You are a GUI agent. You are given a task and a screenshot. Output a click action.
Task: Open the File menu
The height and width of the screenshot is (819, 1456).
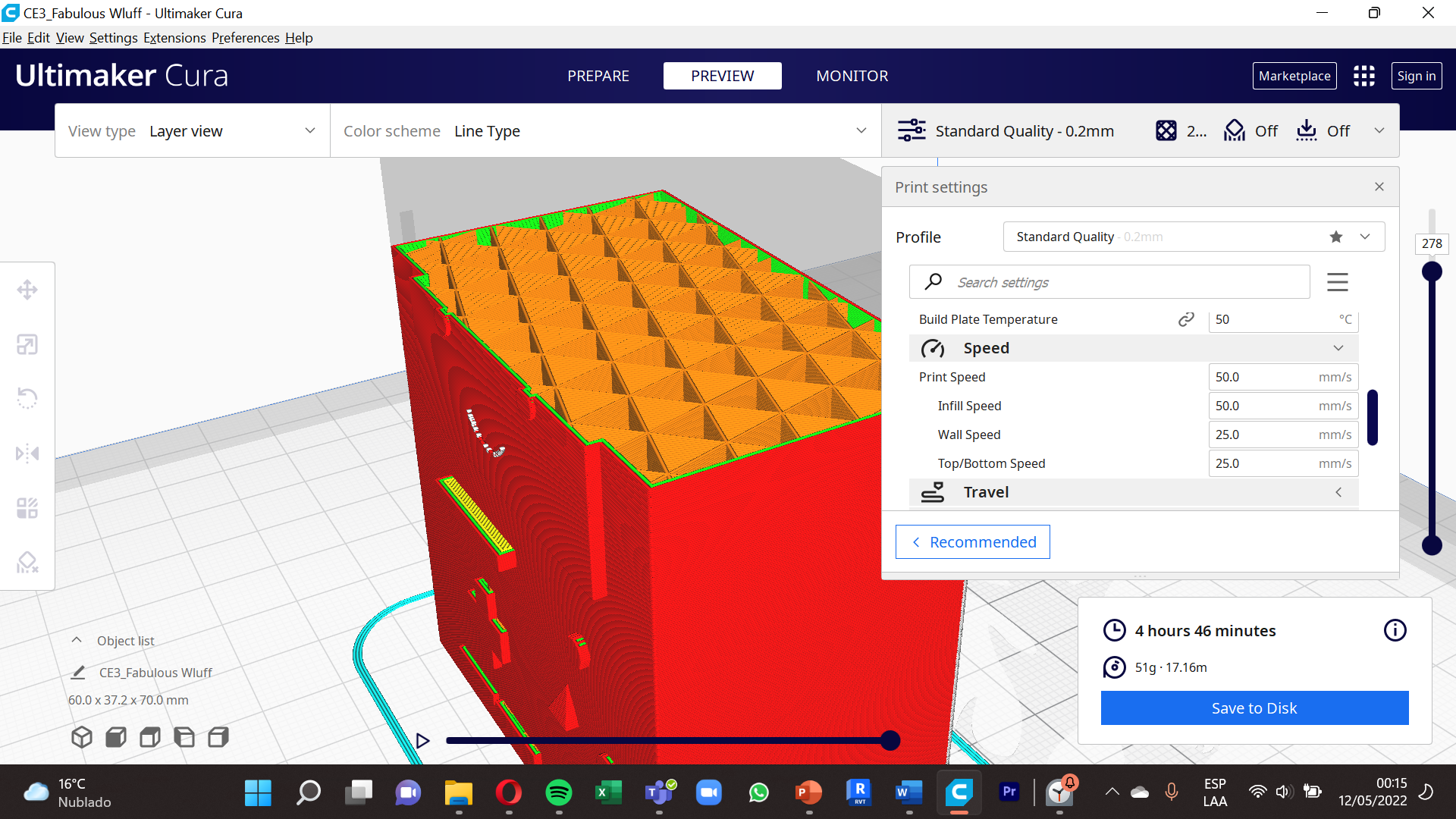(12, 38)
